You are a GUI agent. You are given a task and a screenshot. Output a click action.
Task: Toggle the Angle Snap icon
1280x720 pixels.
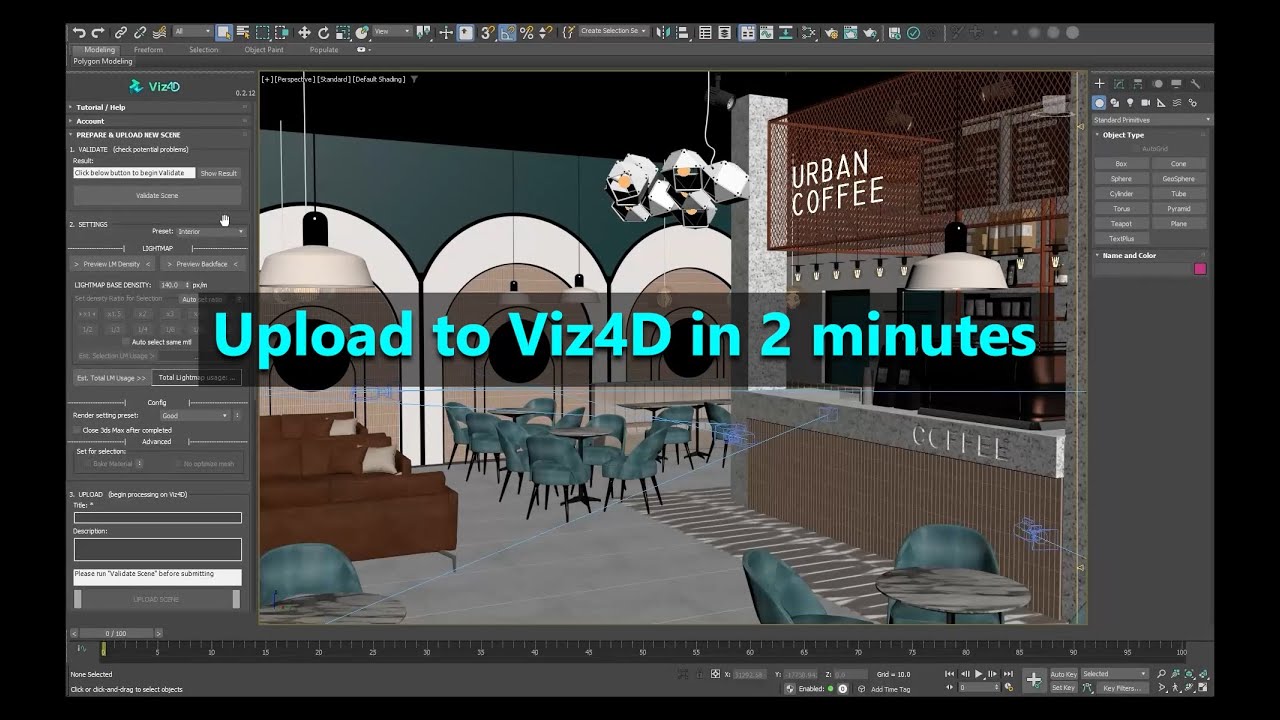(x=507, y=32)
